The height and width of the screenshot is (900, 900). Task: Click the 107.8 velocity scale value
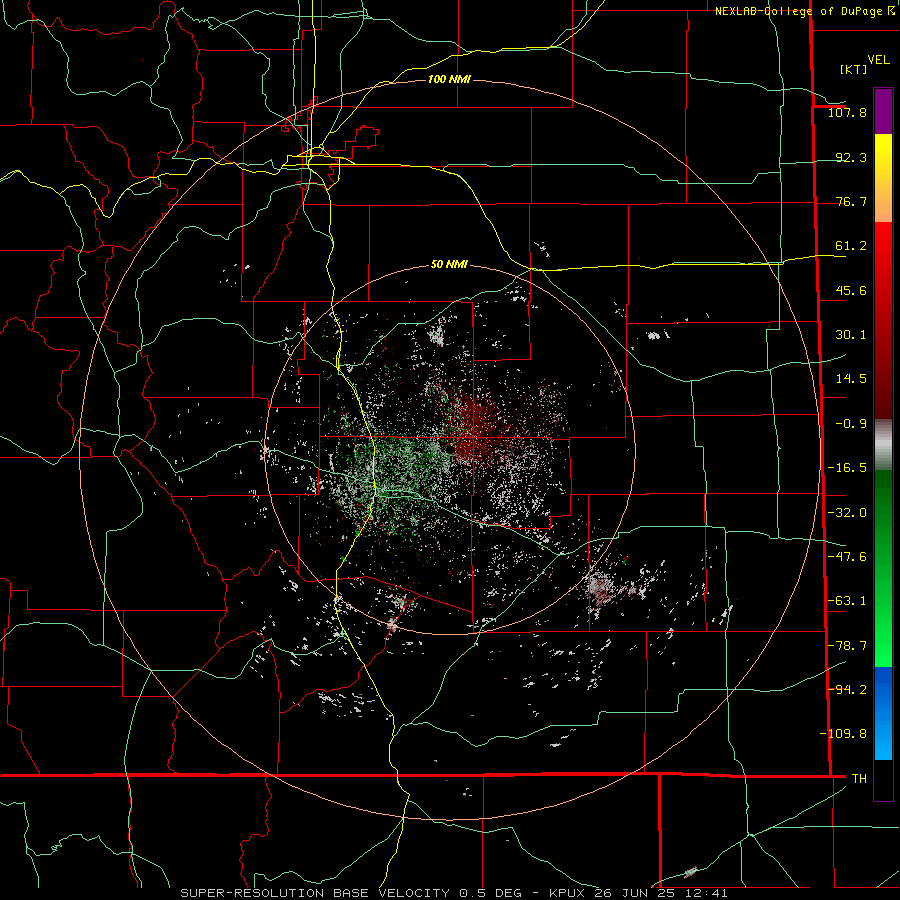[x=847, y=112]
